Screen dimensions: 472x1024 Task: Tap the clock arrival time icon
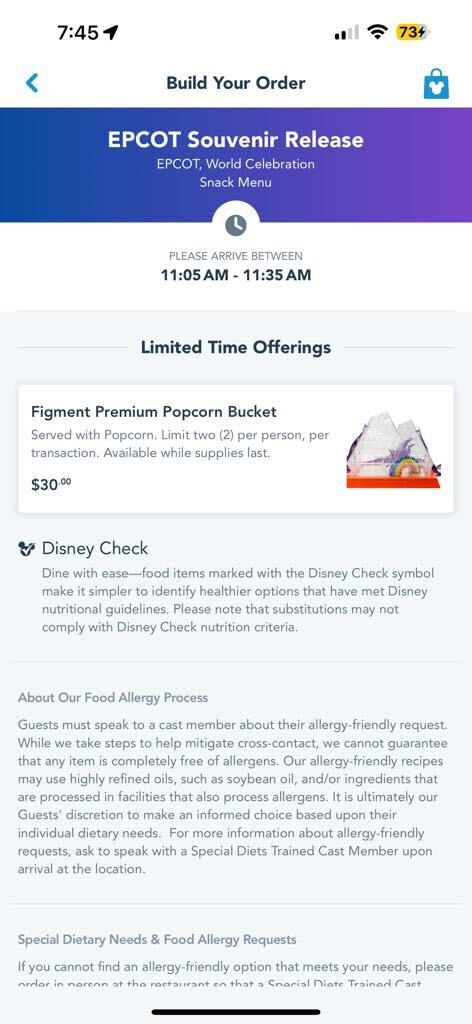tap(236, 225)
